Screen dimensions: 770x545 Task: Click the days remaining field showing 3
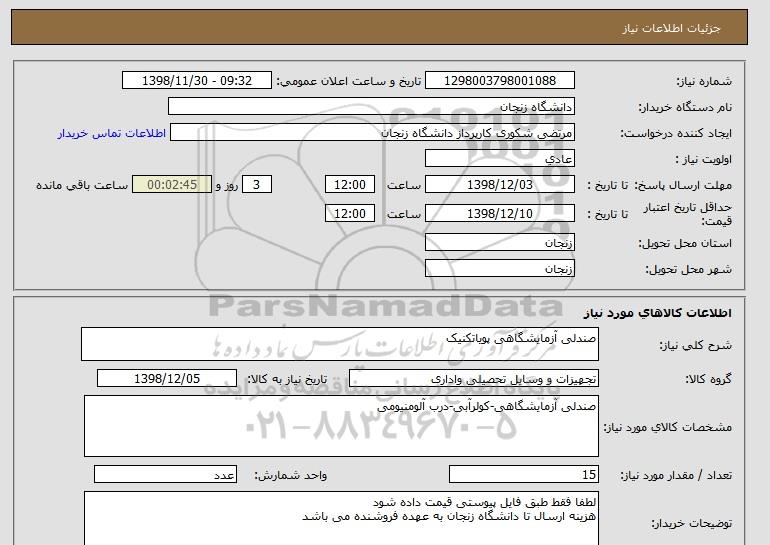[x=256, y=185]
